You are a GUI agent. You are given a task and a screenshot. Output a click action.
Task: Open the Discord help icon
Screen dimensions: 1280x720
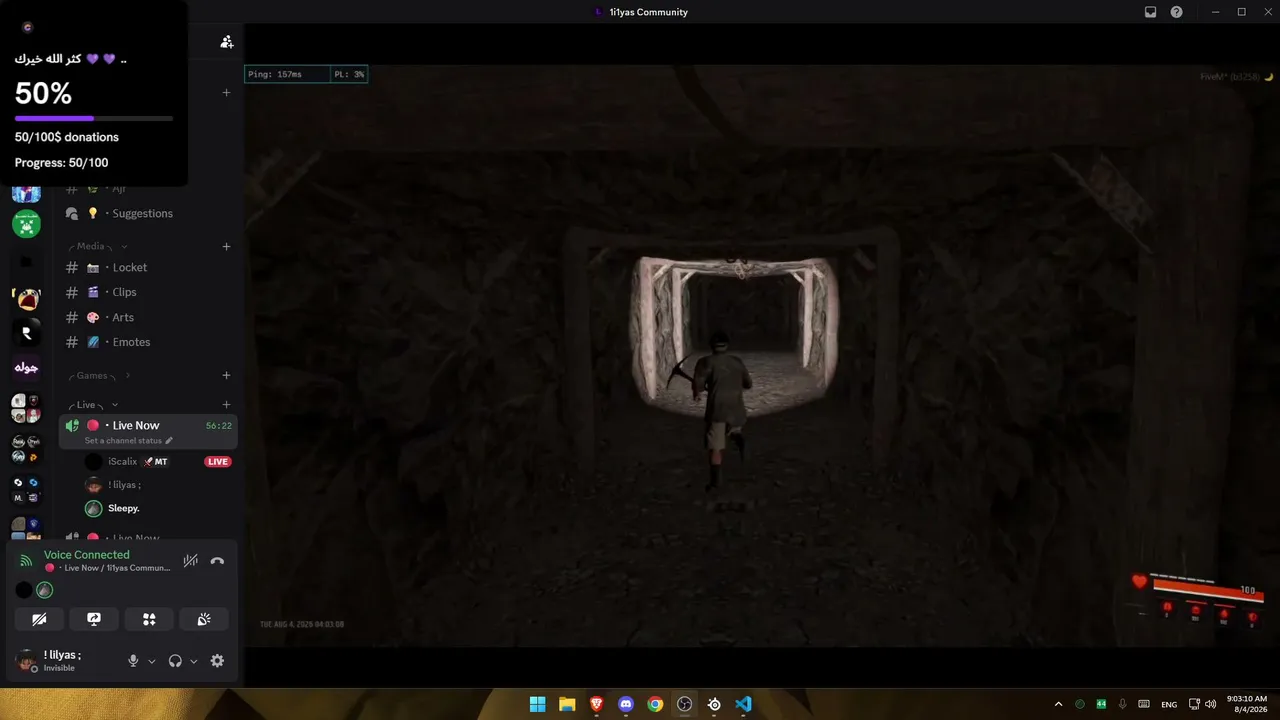coord(1176,12)
